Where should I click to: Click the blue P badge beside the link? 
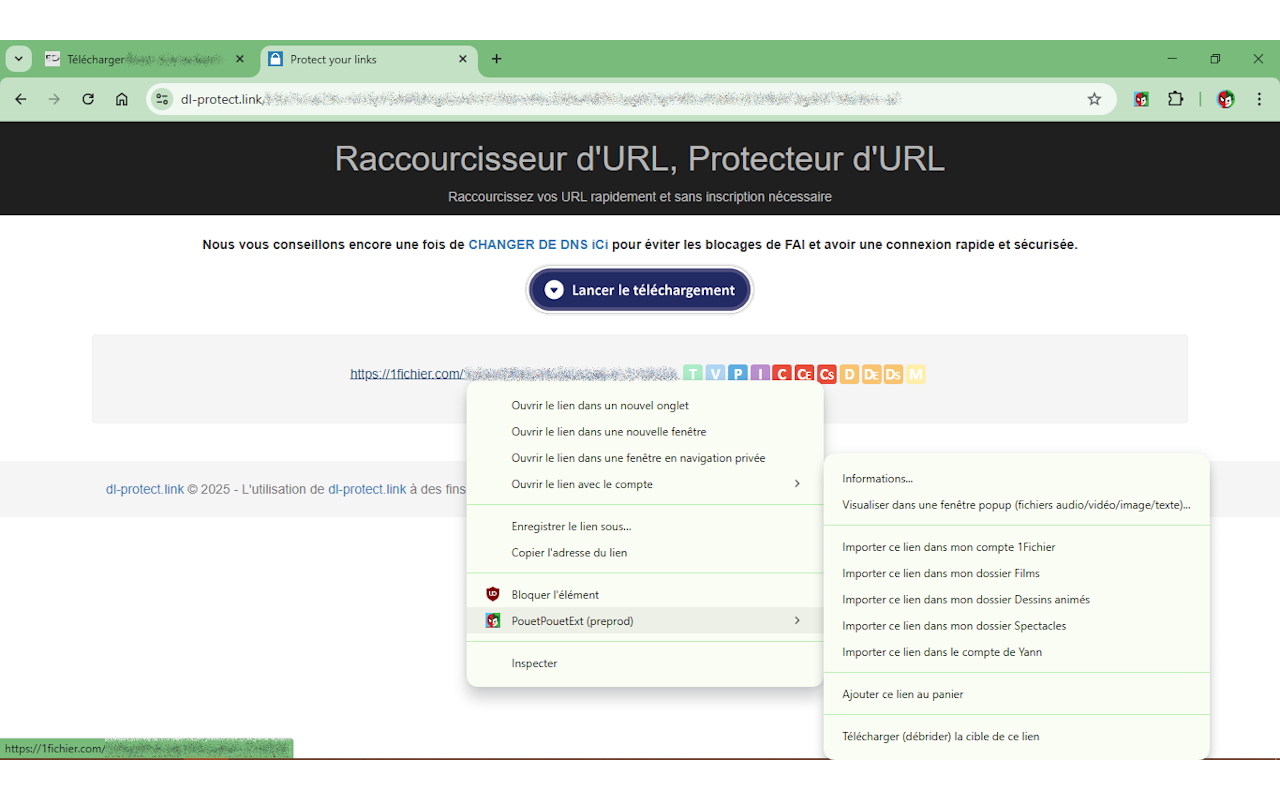pyautogui.click(x=738, y=374)
